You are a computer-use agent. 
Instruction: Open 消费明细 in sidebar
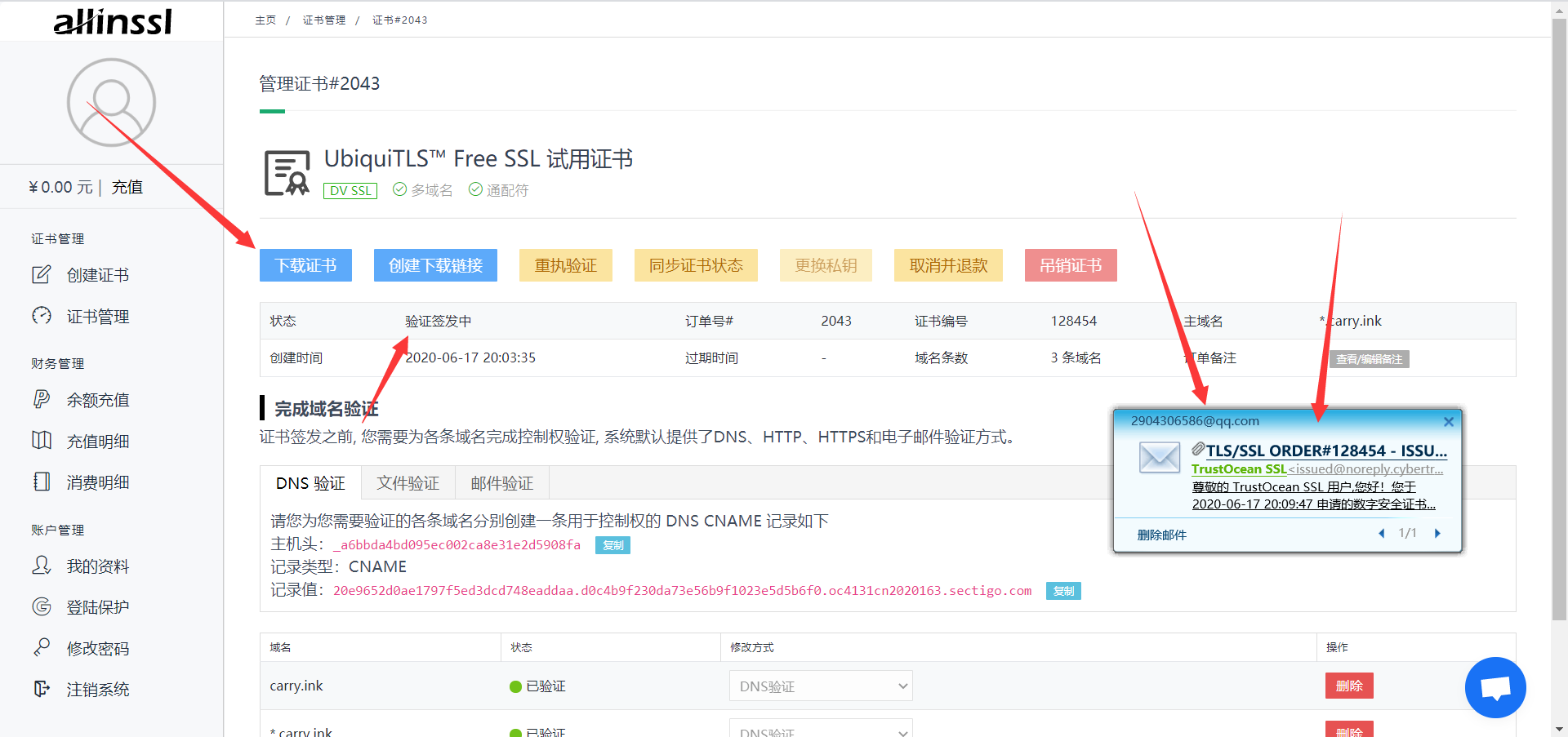(x=98, y=482)
